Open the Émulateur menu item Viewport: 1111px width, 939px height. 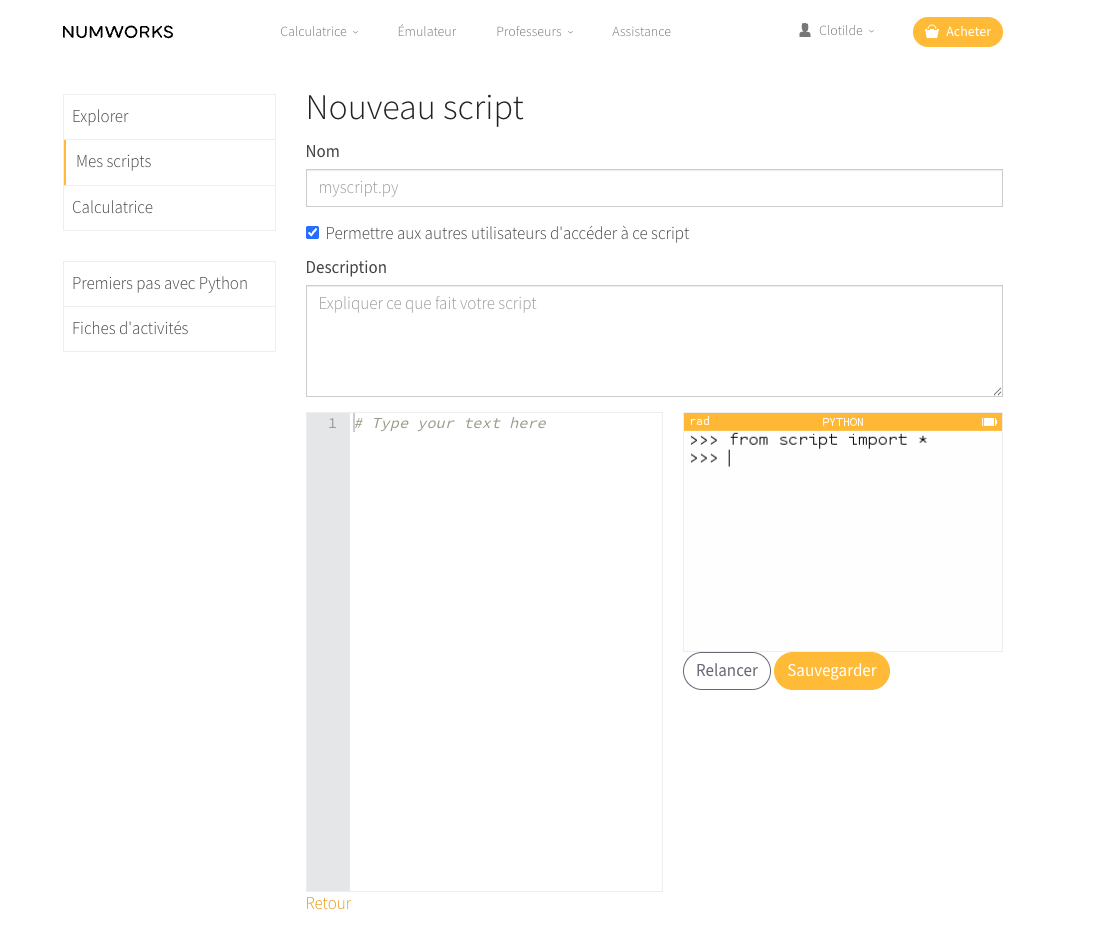427,31
